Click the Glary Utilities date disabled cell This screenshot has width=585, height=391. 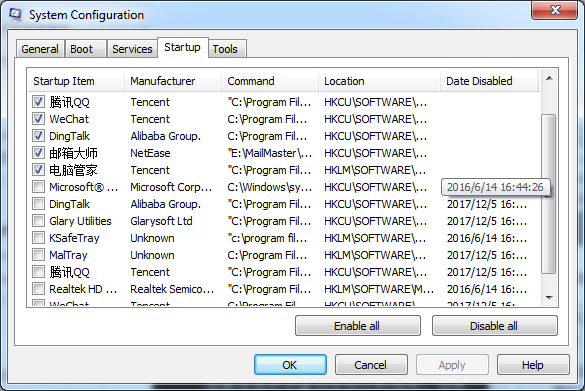(487, 221)
